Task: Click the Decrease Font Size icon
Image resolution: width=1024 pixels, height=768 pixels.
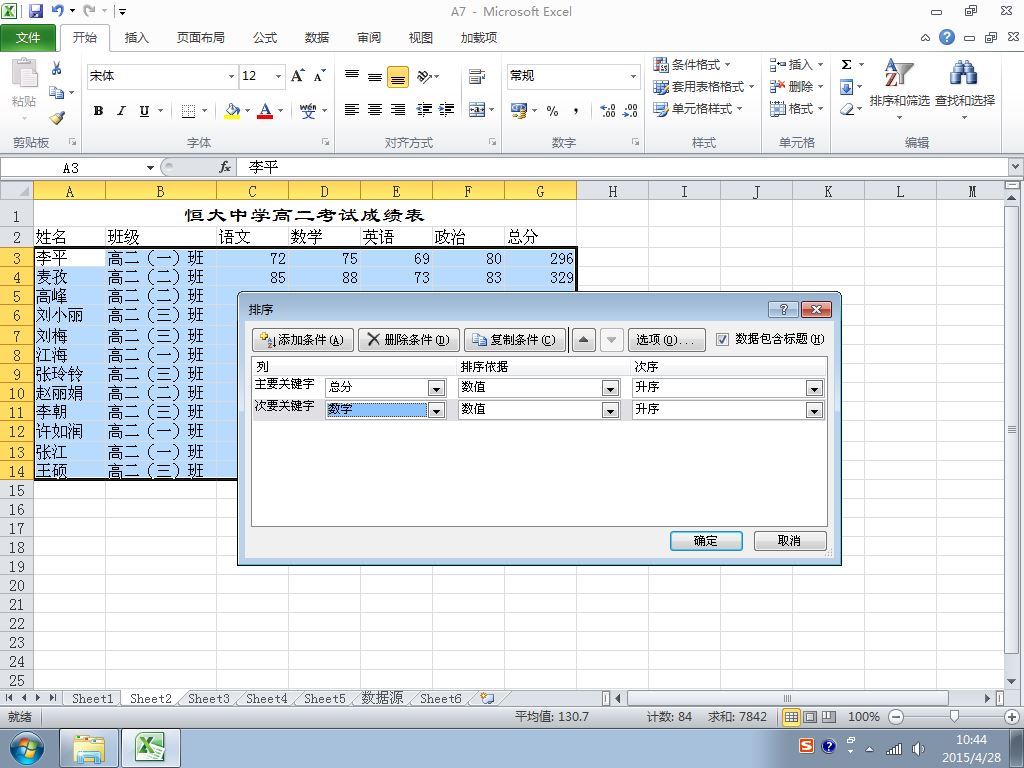Action: point(319,76)
